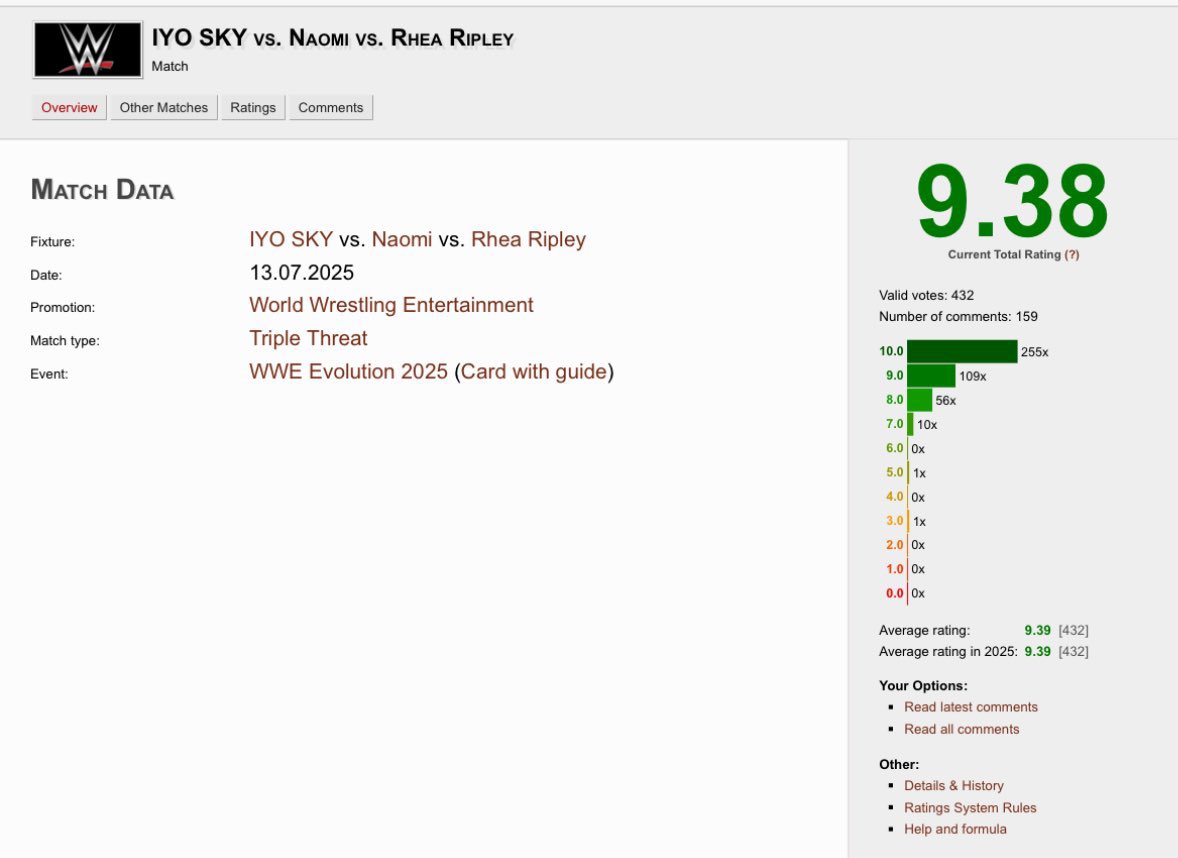Switch to the Other Matches tab
The height and width of the screenshot is (858, 1178).
(164, 107)
